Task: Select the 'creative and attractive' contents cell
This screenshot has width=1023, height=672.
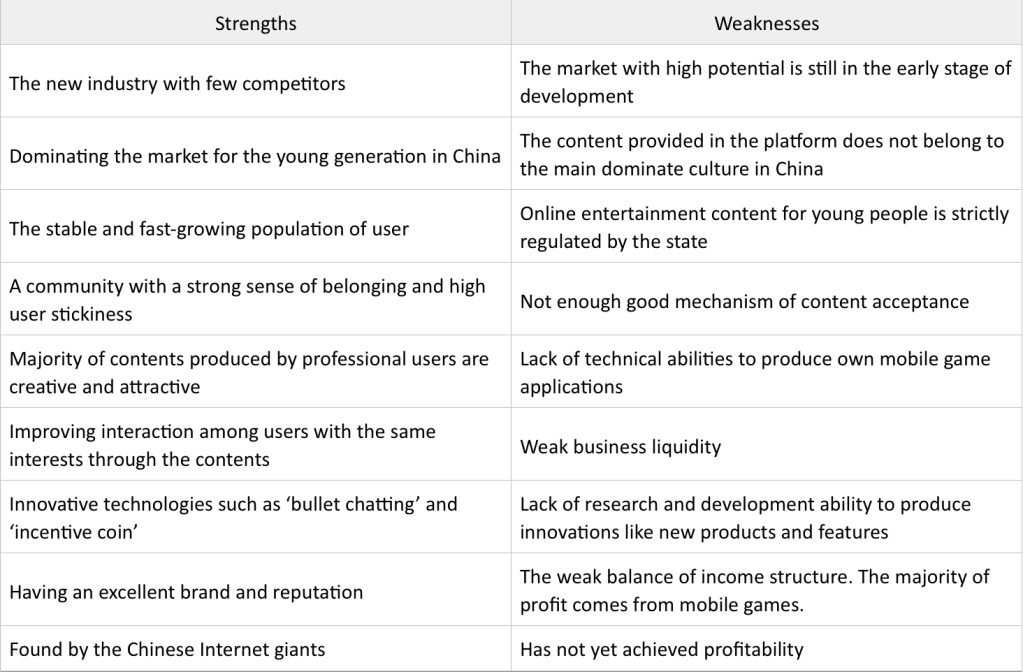Action: coord(249,372)
